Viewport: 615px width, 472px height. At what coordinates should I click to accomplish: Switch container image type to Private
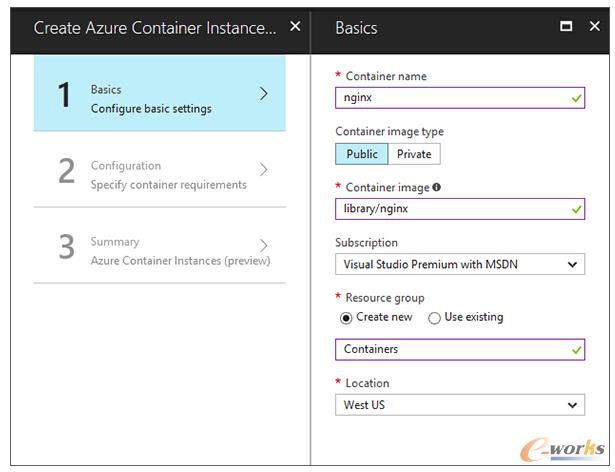414,154
